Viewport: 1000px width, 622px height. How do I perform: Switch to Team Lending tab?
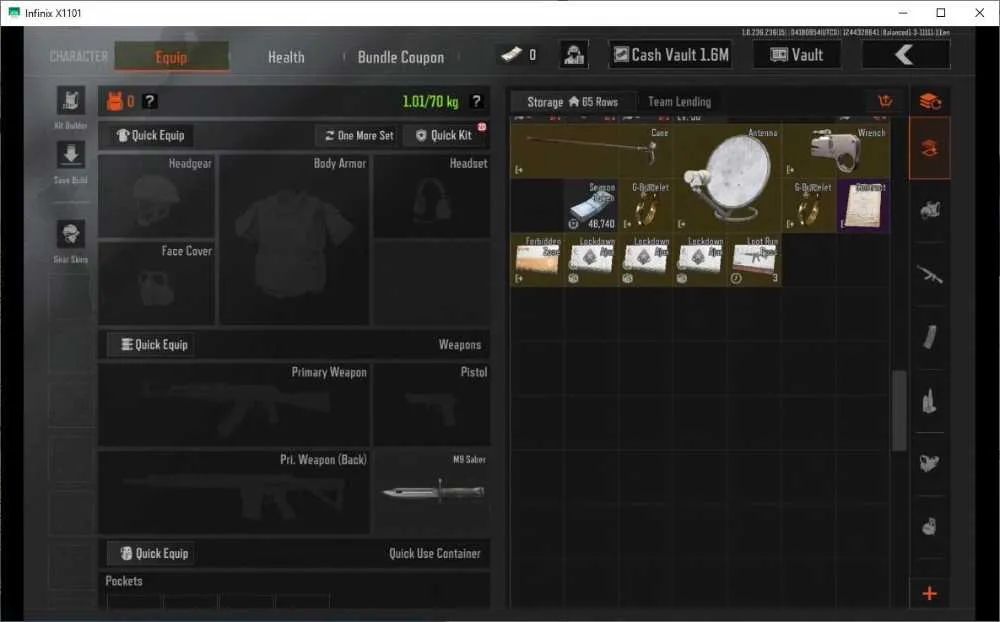(x=679, y=101)
